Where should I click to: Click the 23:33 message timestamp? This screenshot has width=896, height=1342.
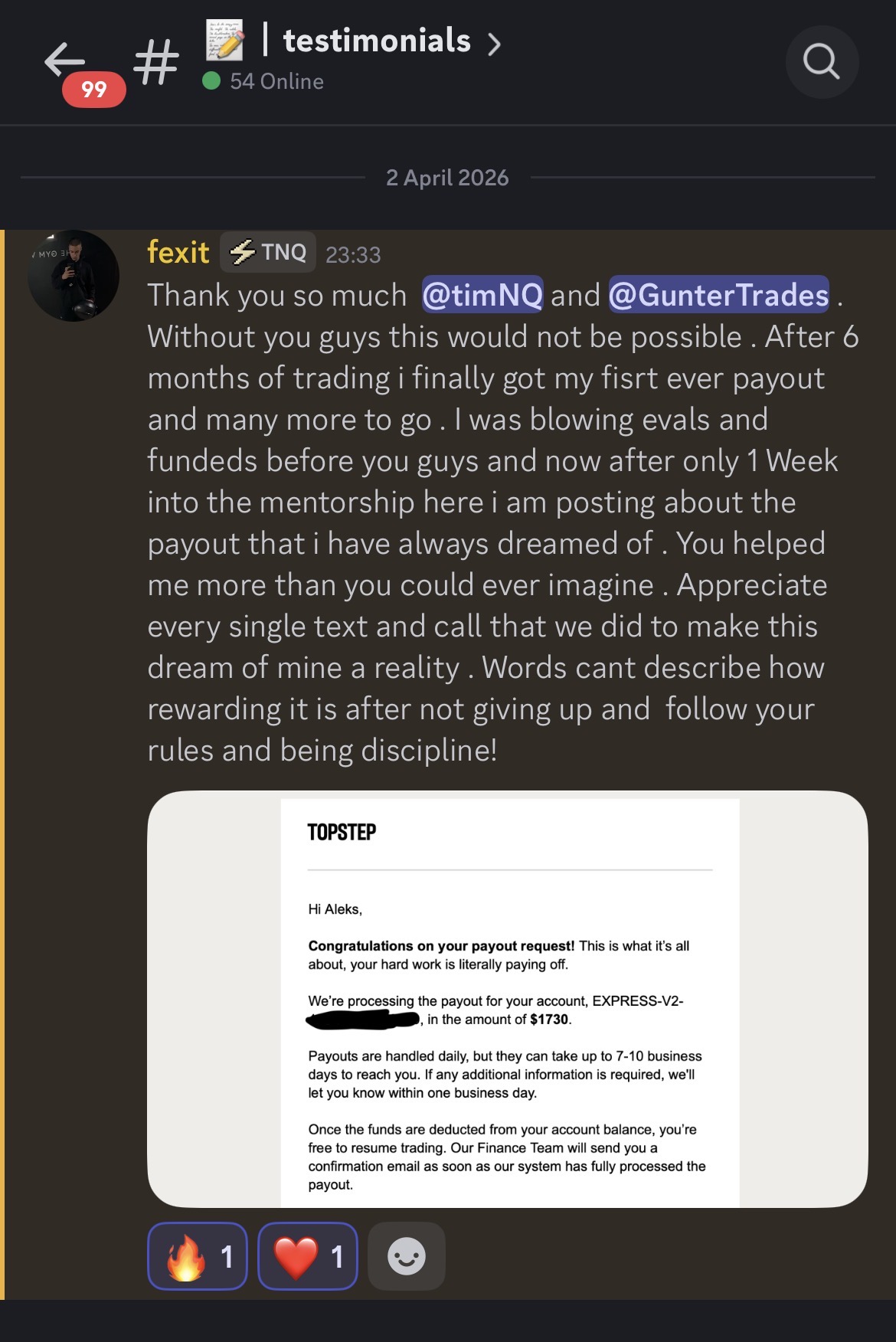[x=353, y=254]
